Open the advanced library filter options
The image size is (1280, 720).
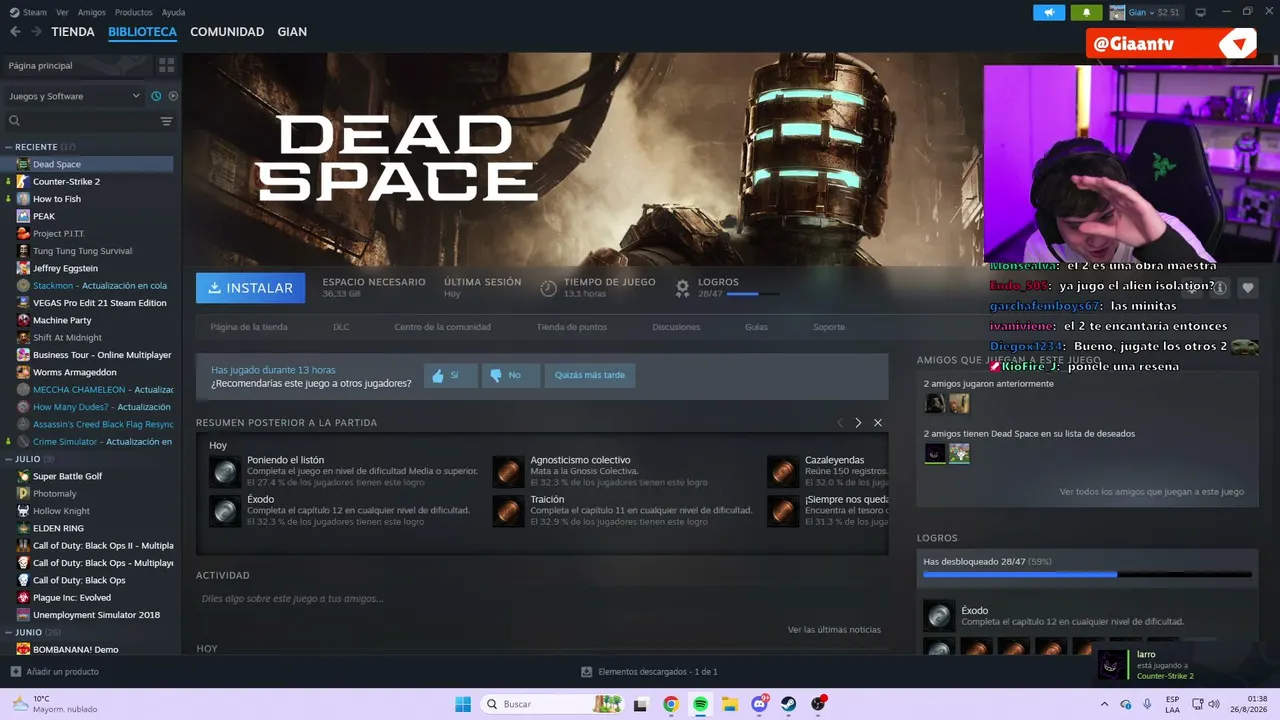(x=166, y=121)
